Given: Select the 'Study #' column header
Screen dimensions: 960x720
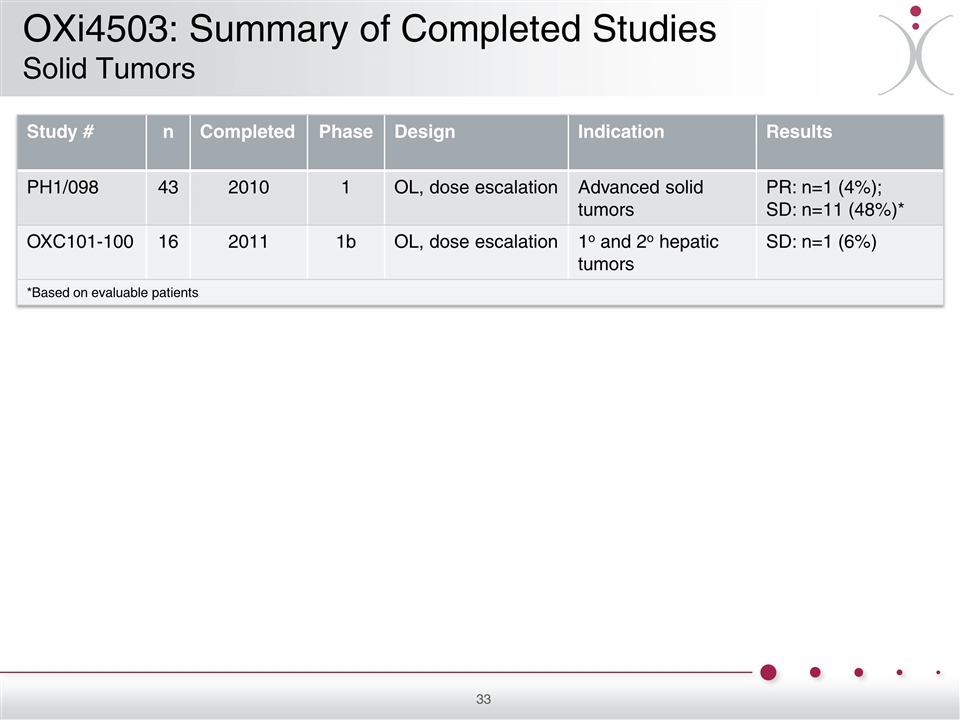Looking at the screenshot, I should [x=61, y=132].
